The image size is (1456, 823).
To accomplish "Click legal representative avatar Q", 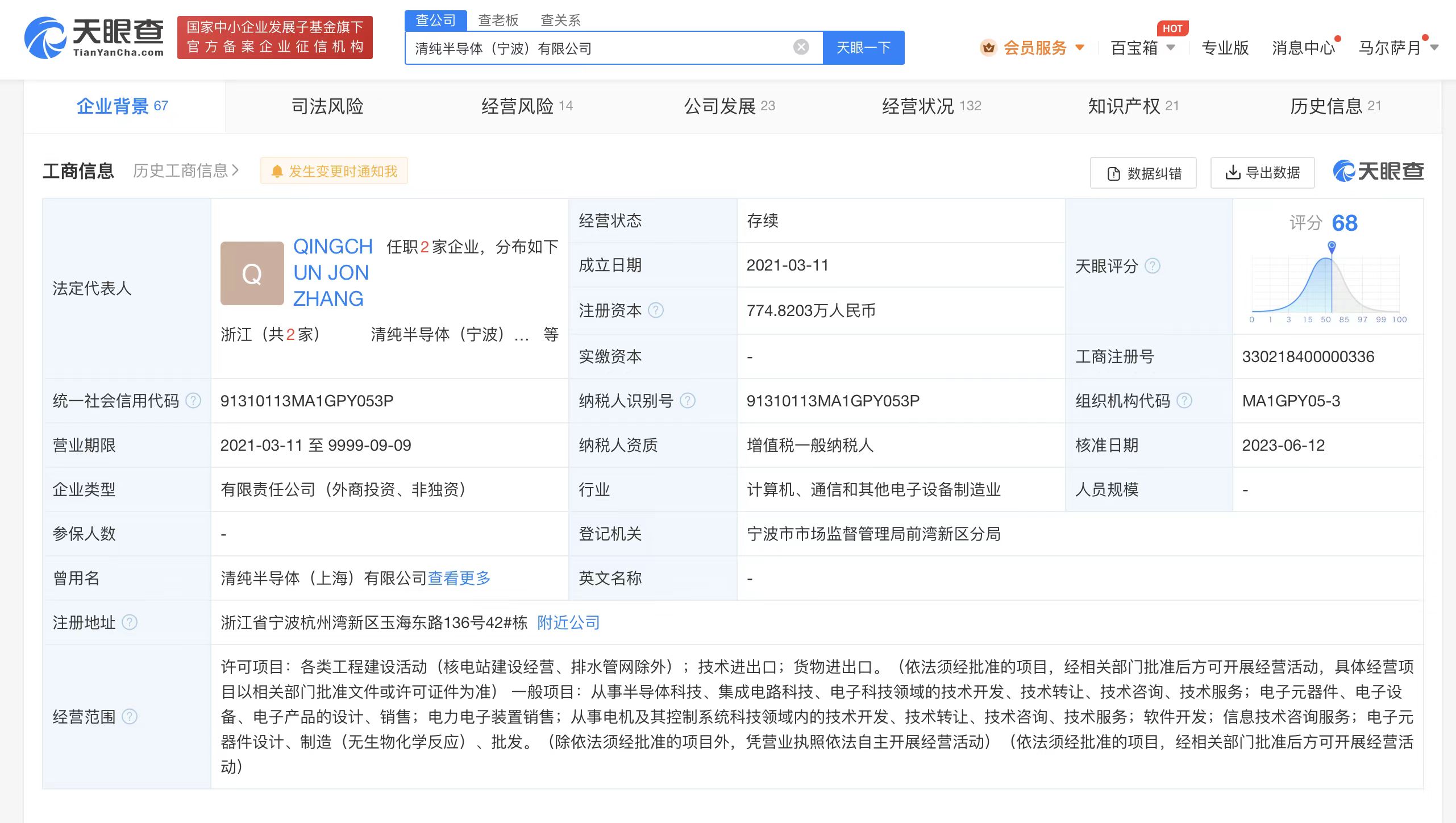I will point(252,273).
